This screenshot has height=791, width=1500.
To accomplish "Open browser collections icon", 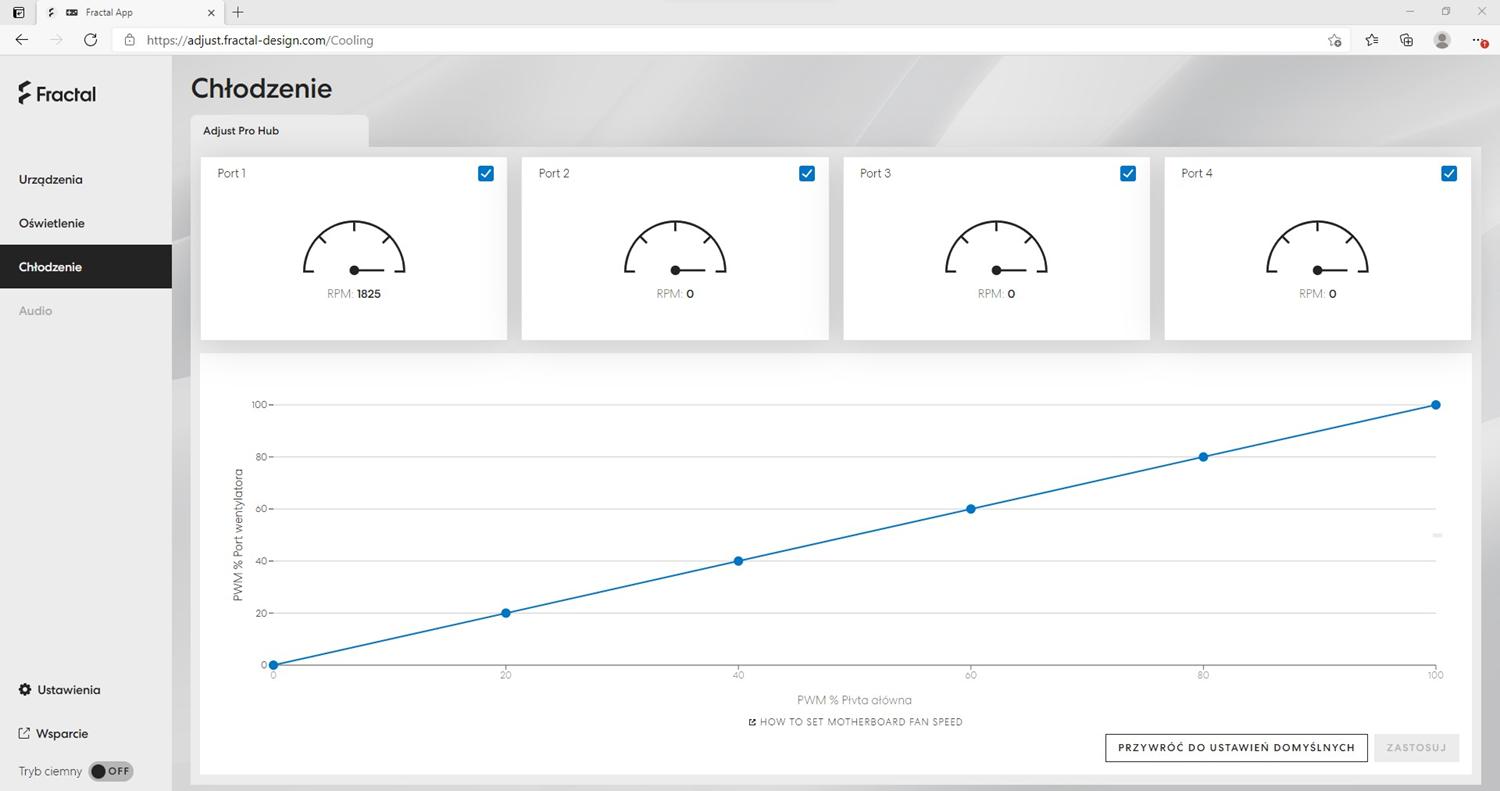I will [1406, 40].
